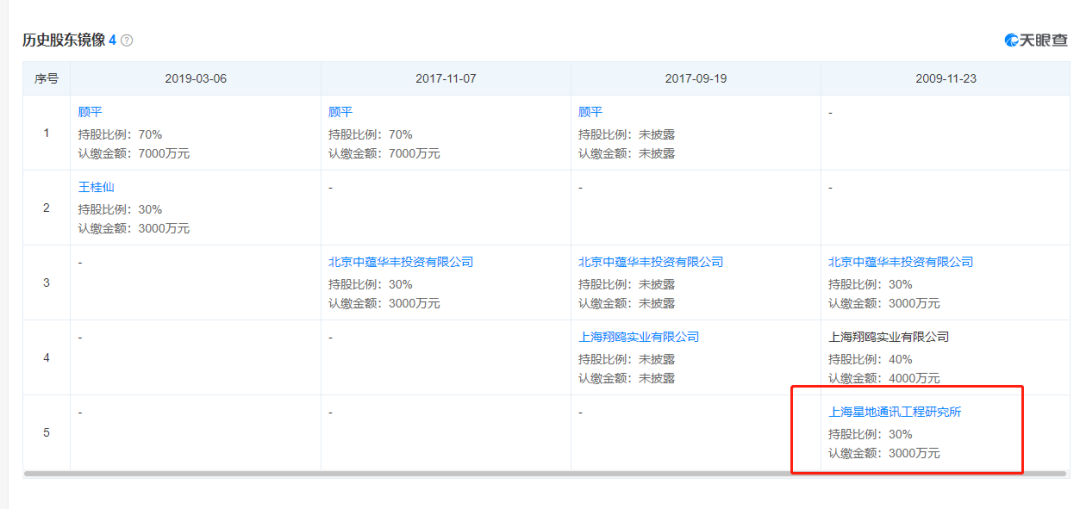This screenshot has width=1080, height=509.
Task: Open 顾平 link in the 2017-09-19 column
Action: 590,112
